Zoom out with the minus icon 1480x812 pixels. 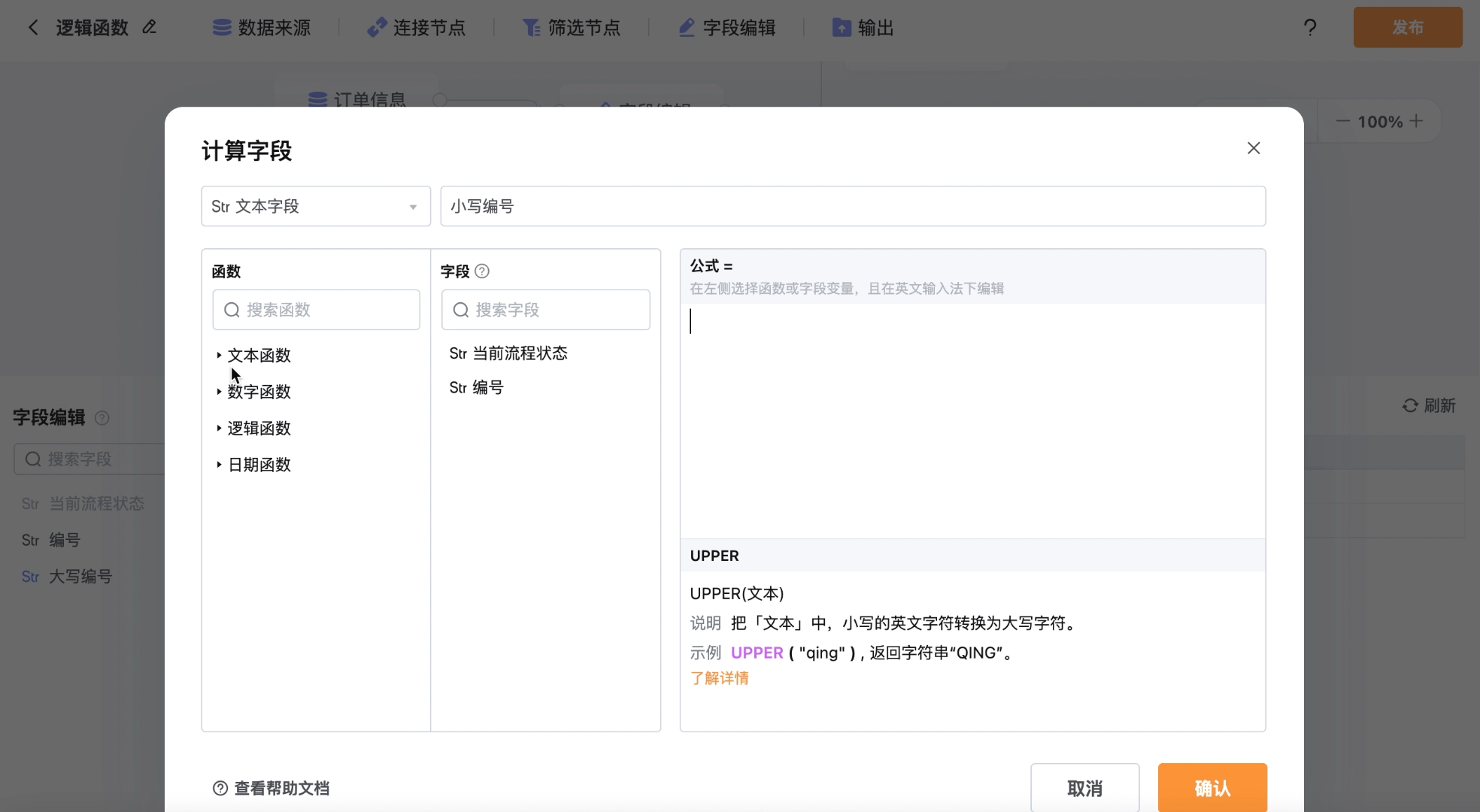pyautogui.click(x=1343, y=121)
